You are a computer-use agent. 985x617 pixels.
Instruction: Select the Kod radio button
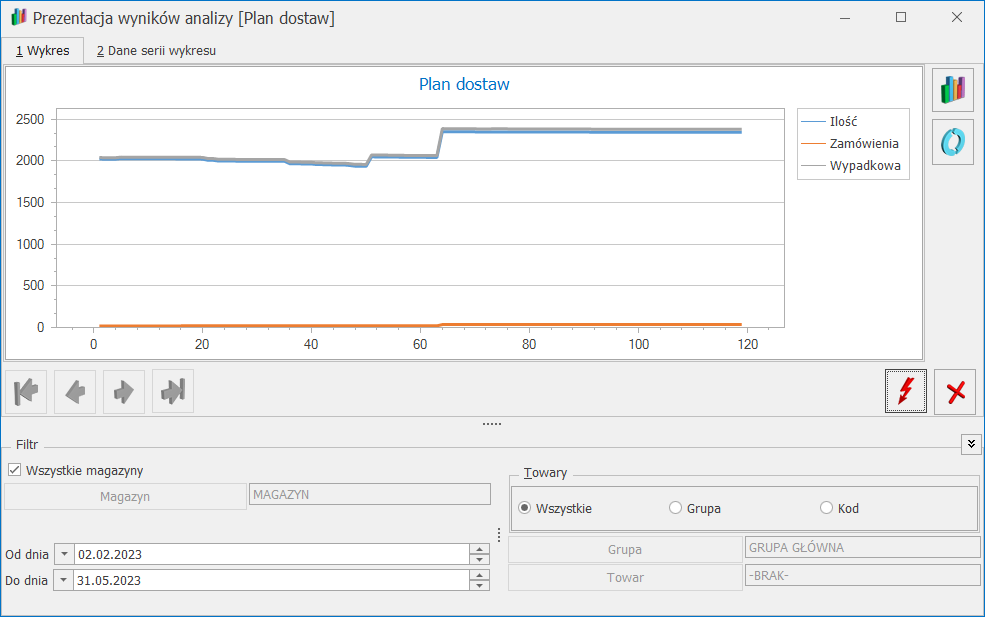(826, 508)
